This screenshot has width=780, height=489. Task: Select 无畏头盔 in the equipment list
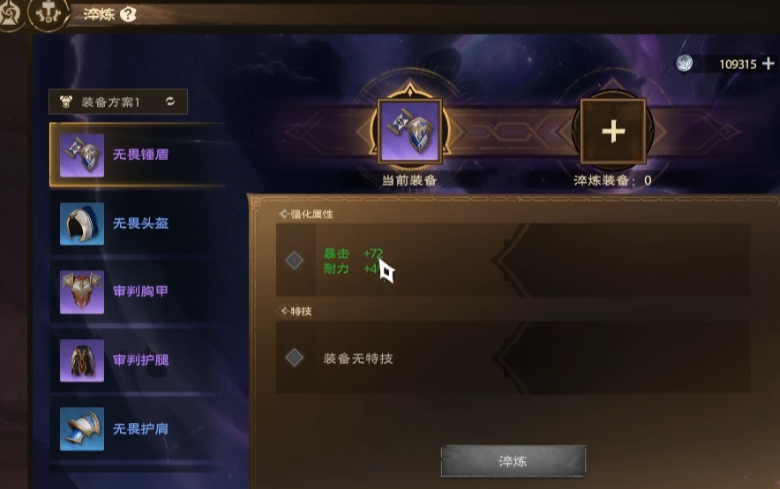137,223
